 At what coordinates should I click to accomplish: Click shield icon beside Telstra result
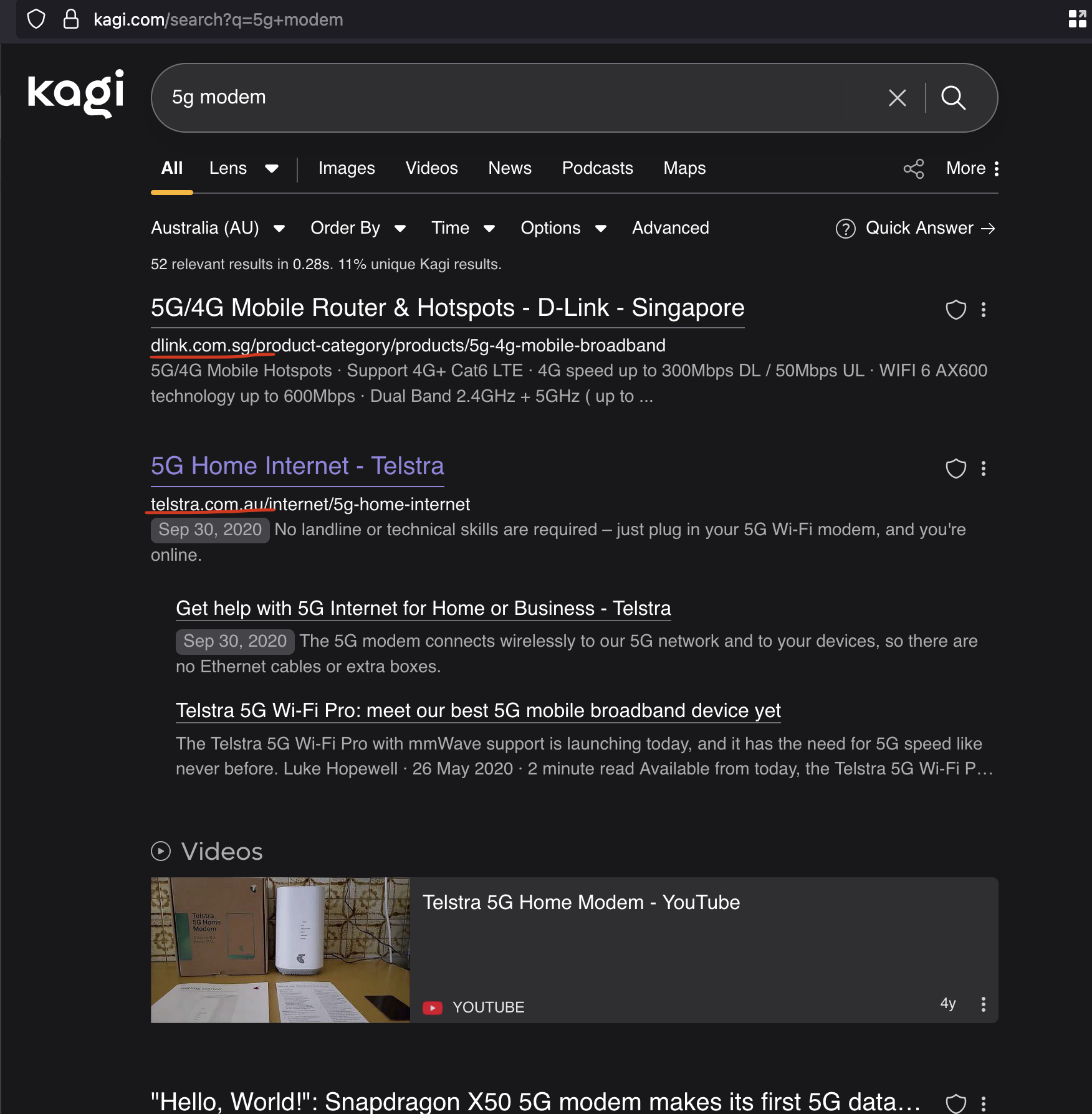(x=956, y=469)
